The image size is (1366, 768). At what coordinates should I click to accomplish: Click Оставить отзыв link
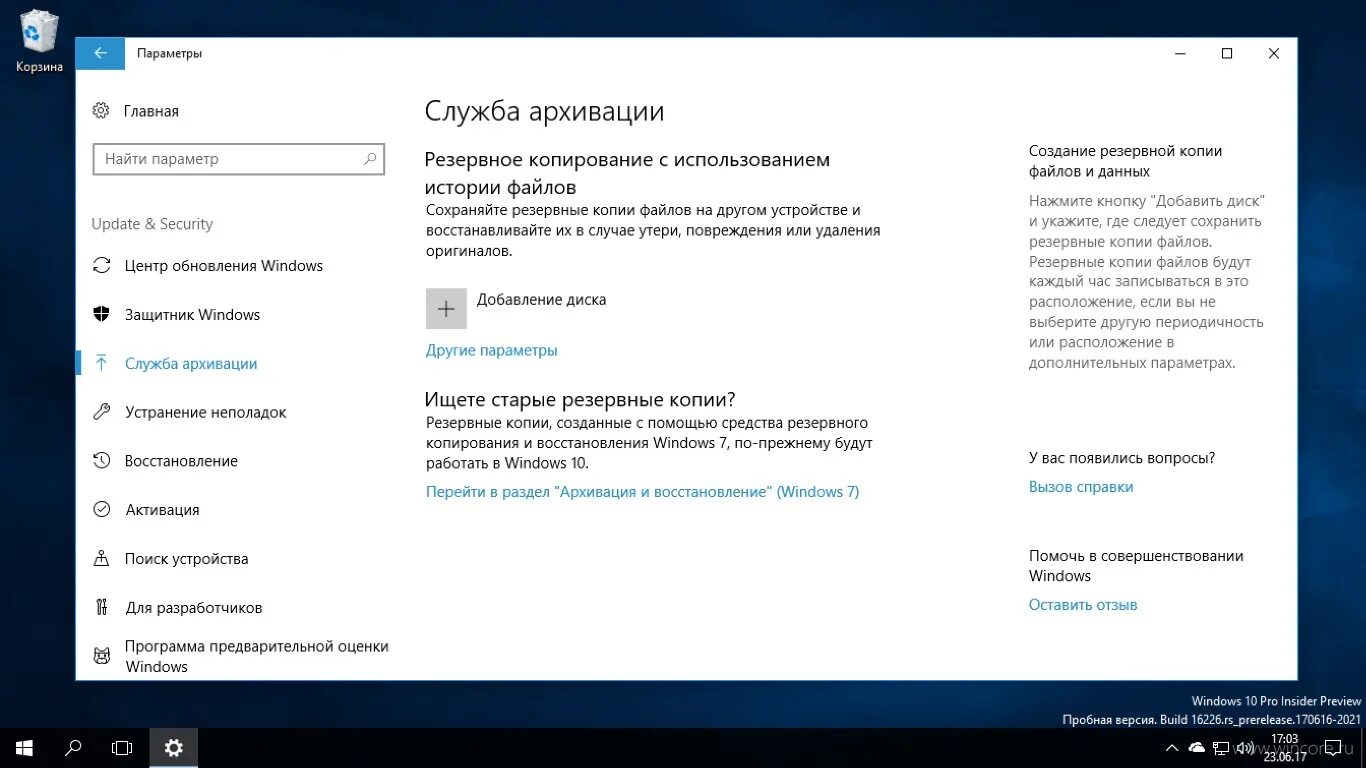[x=1083, y=605]
